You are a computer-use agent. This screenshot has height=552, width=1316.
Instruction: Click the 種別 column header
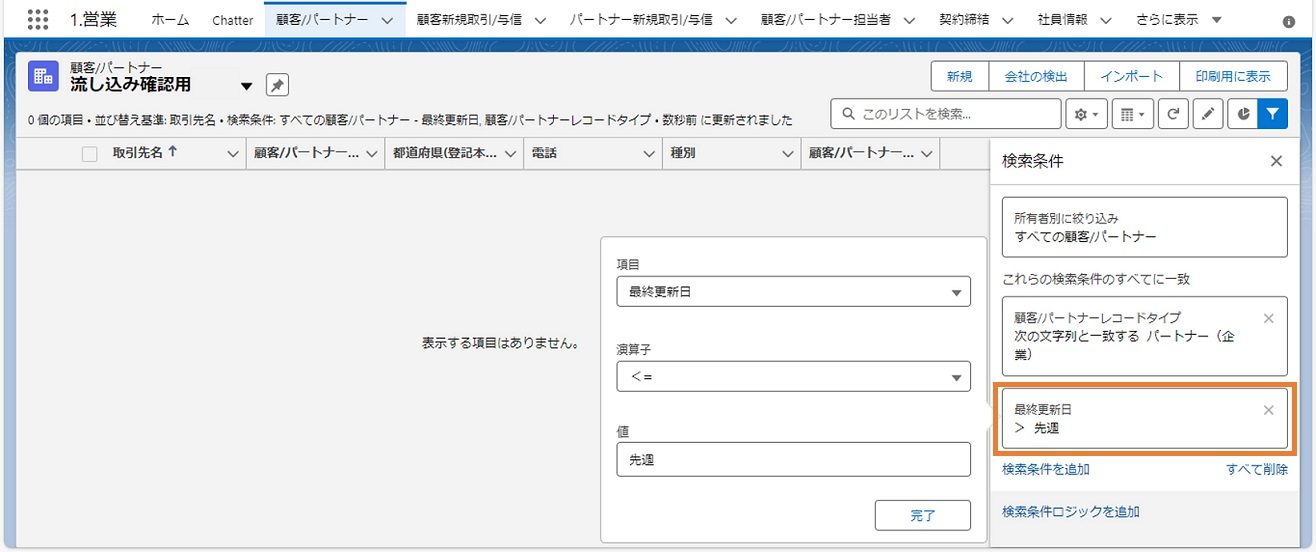[683, 154]
